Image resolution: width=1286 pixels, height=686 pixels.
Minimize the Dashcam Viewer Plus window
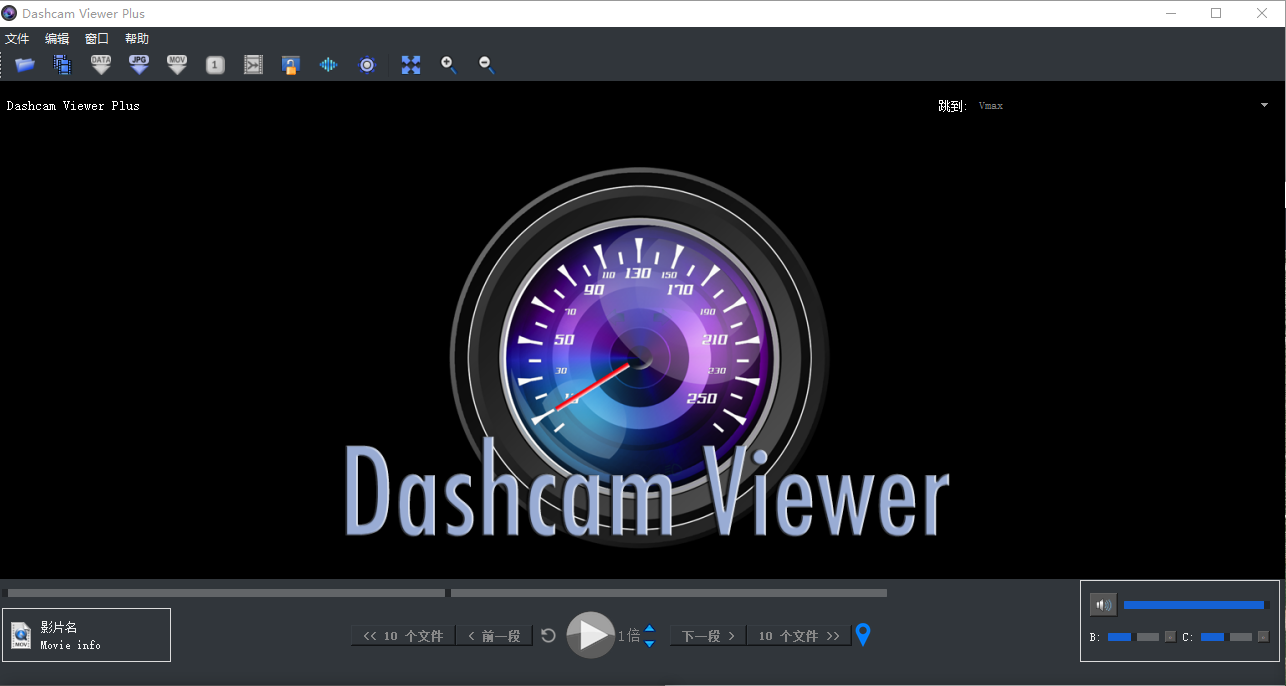[x=1170, y=13]
